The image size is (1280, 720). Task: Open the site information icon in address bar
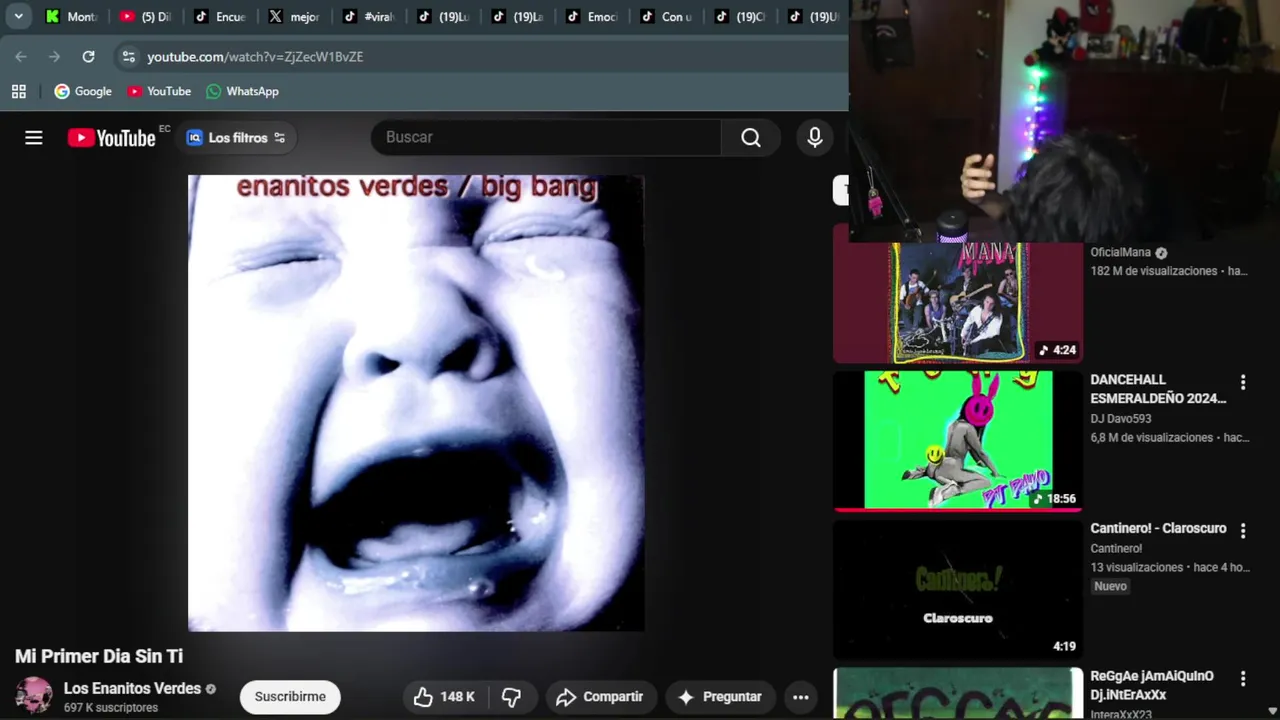click(128, 57)
